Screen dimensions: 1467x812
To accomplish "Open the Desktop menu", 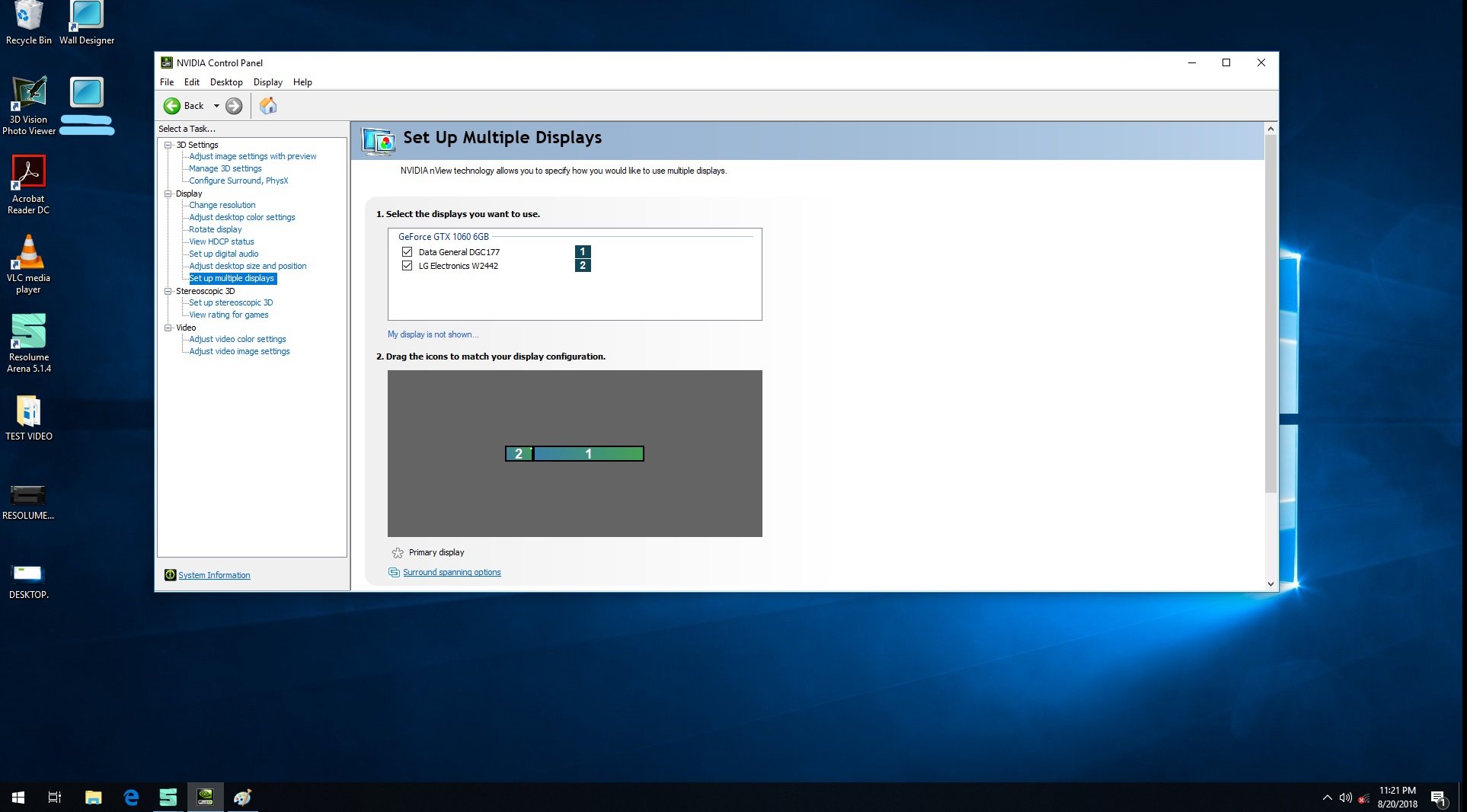I will coord(226,82).
